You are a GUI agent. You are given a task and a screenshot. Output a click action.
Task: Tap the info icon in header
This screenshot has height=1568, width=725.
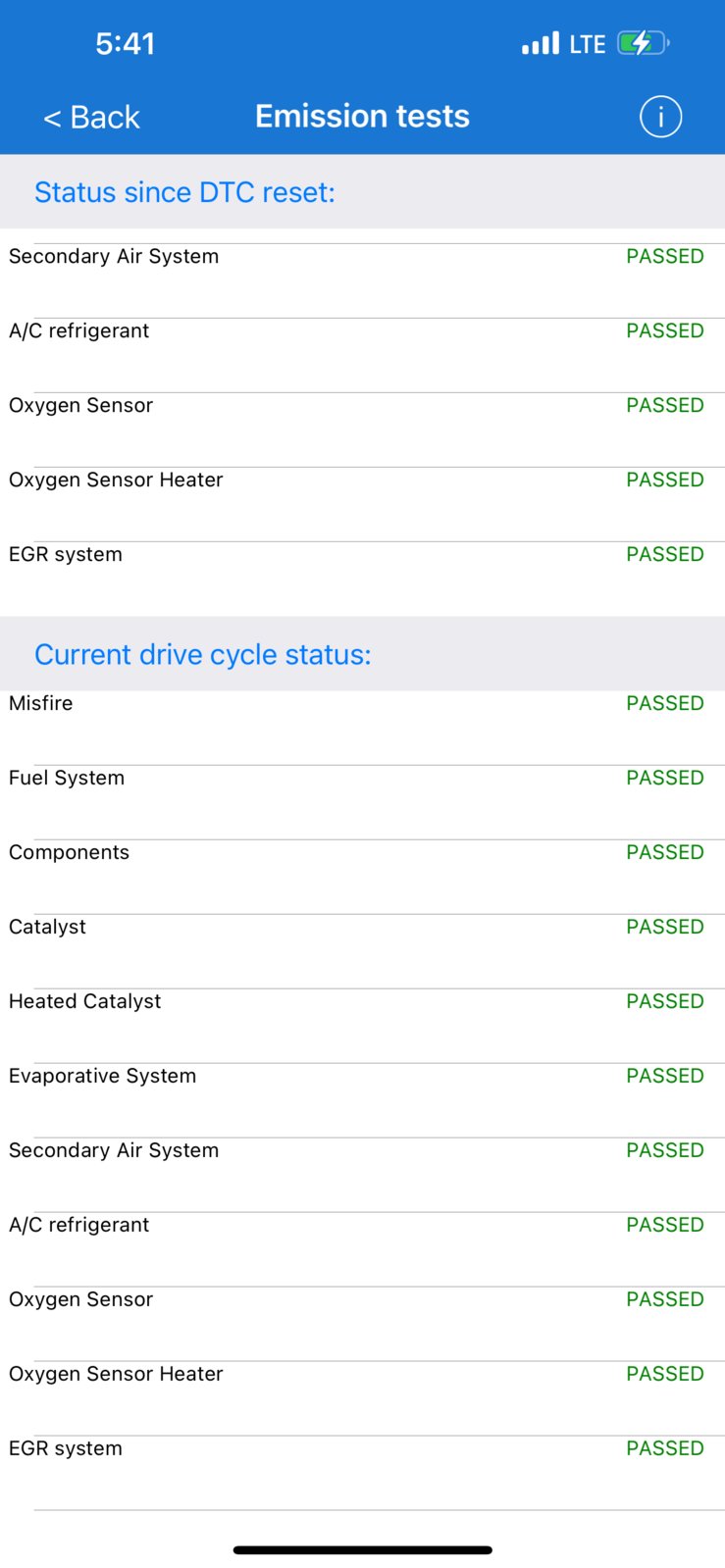660,117
